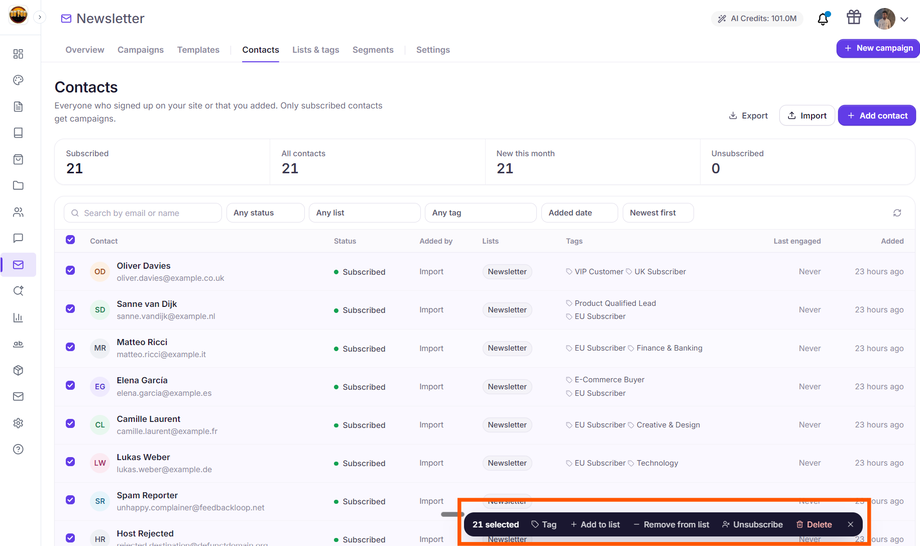Click the VIP Customer tag
The image size is (920, 546).
coord(594,272)
